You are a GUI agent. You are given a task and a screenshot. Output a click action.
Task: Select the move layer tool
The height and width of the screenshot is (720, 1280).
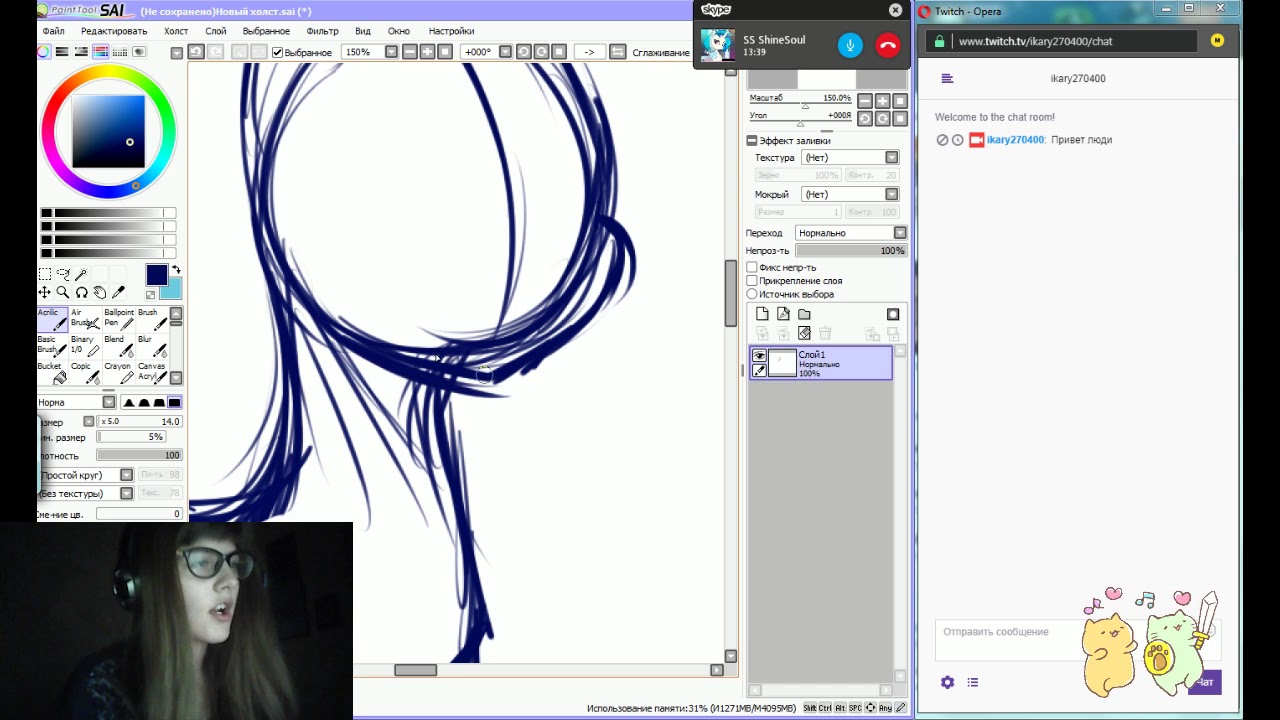pos(45,292)
